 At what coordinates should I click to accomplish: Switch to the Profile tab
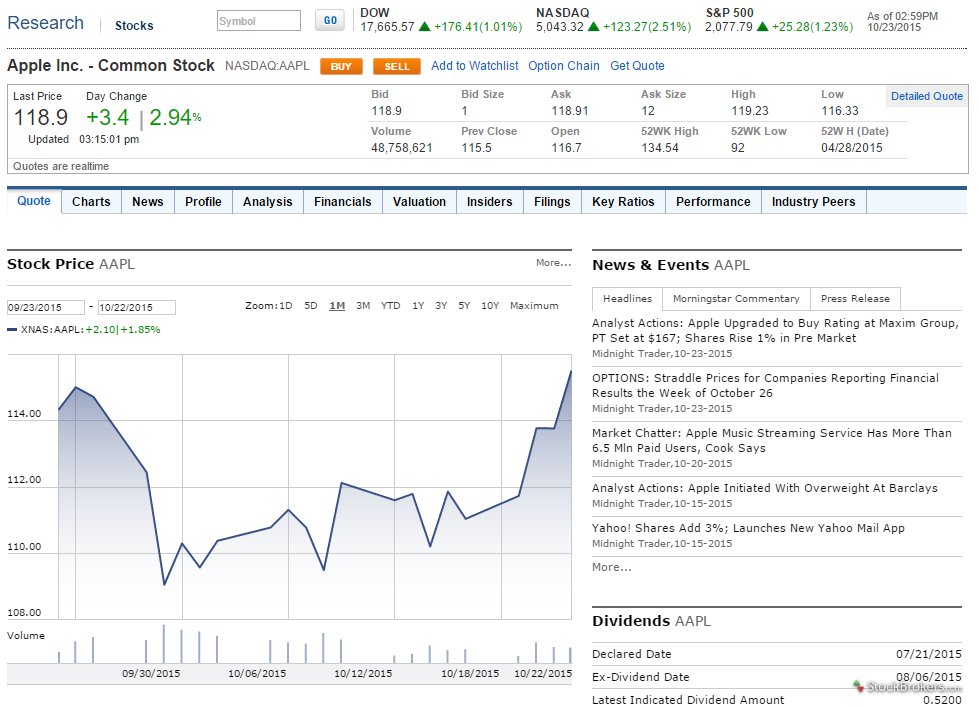click(x=203, y=201)
